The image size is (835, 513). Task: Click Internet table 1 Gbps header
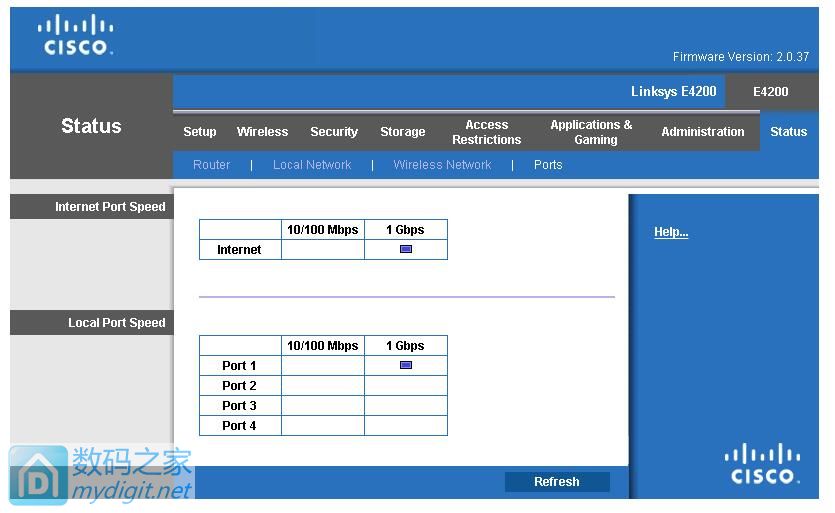406,230
